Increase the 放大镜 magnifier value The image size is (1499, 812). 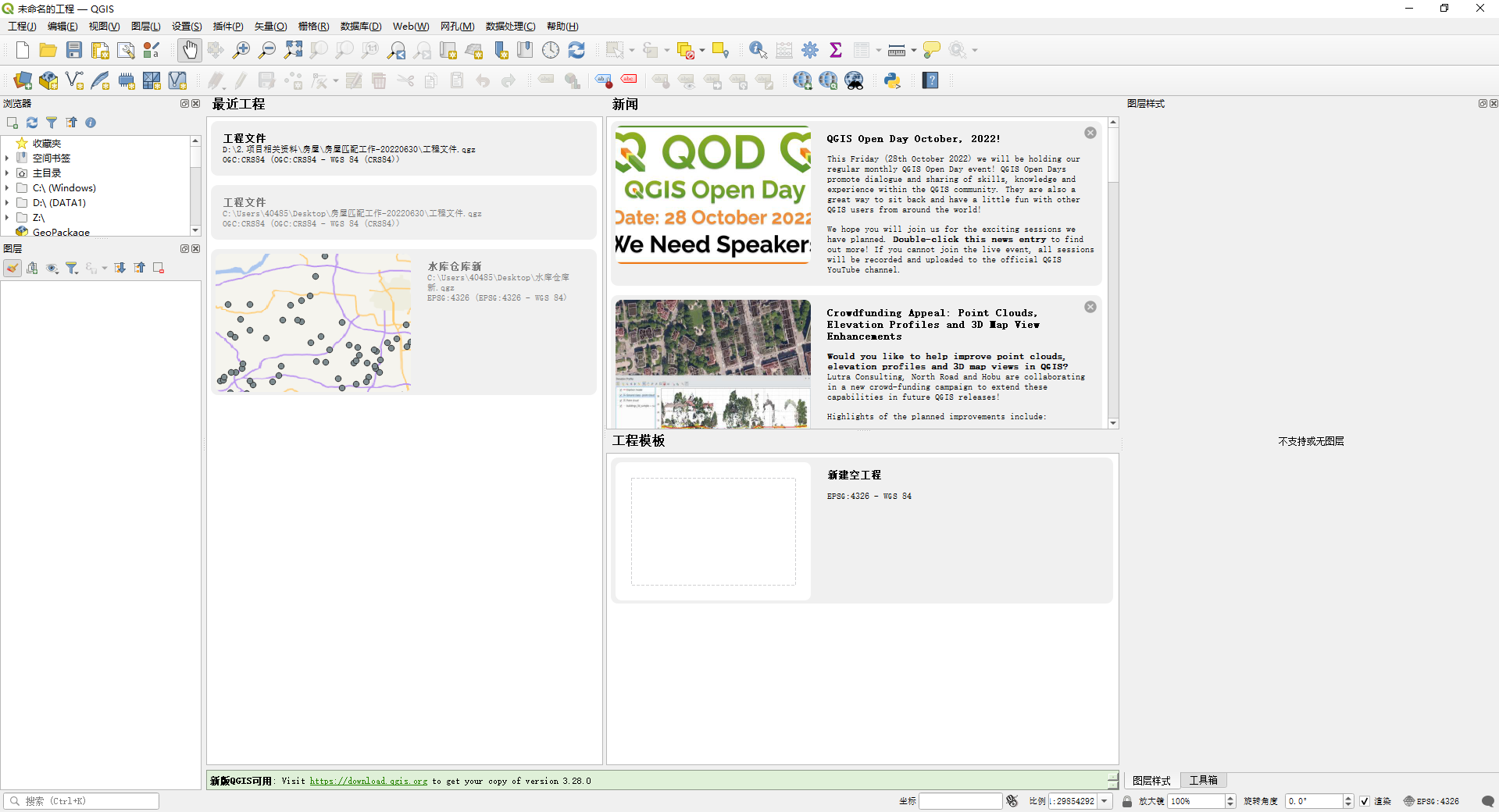[x=1230, y=797]
